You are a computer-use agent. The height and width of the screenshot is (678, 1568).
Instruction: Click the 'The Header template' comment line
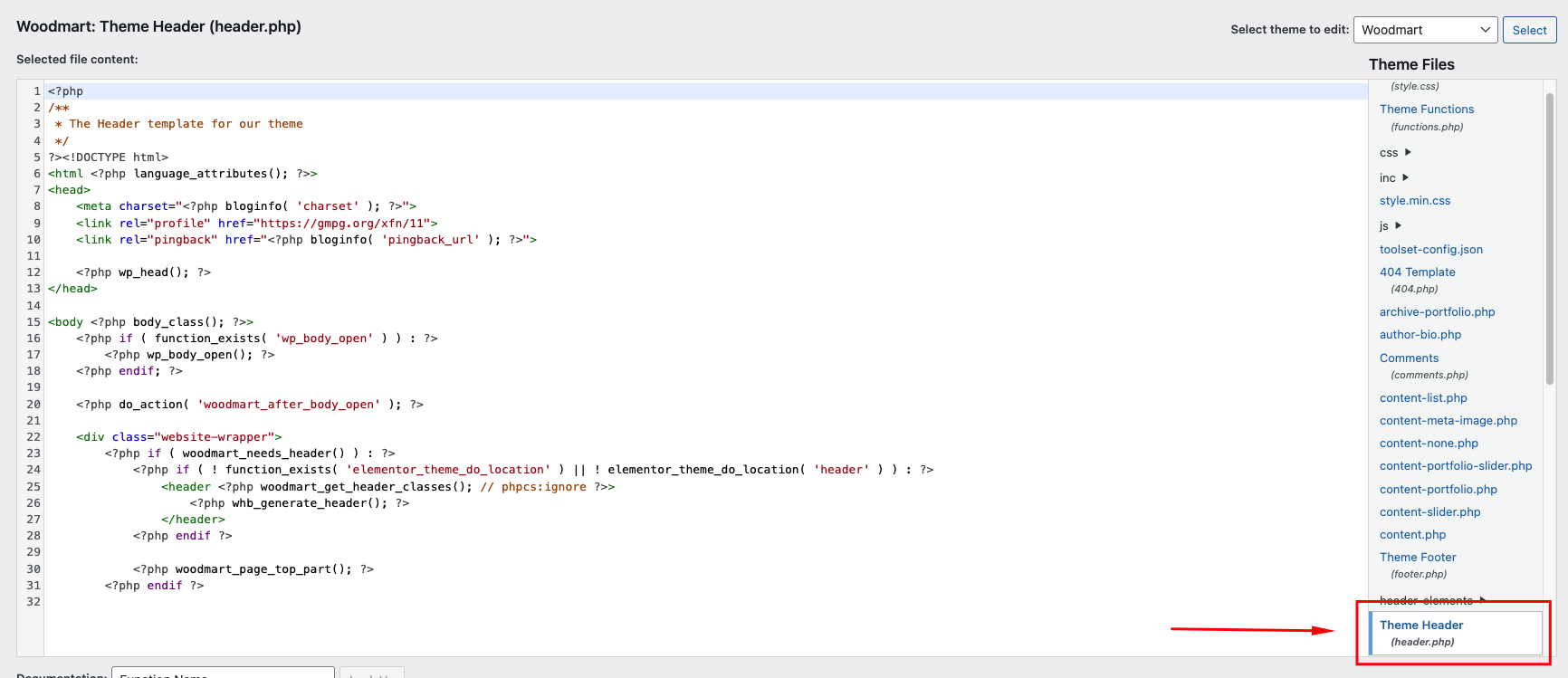pos(178,124)
